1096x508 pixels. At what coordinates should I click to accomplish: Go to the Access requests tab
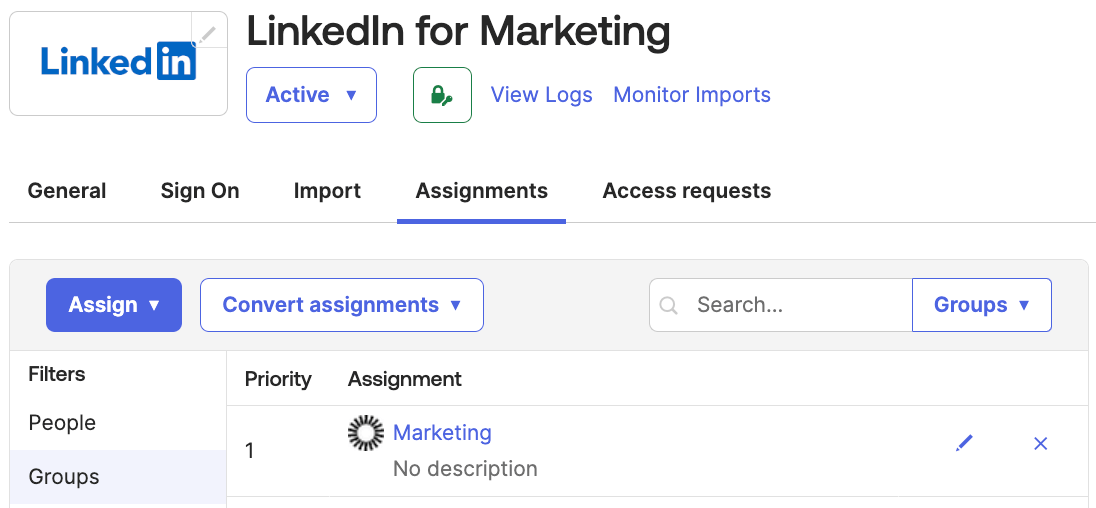pyautogui.click(x=686, y=191)
